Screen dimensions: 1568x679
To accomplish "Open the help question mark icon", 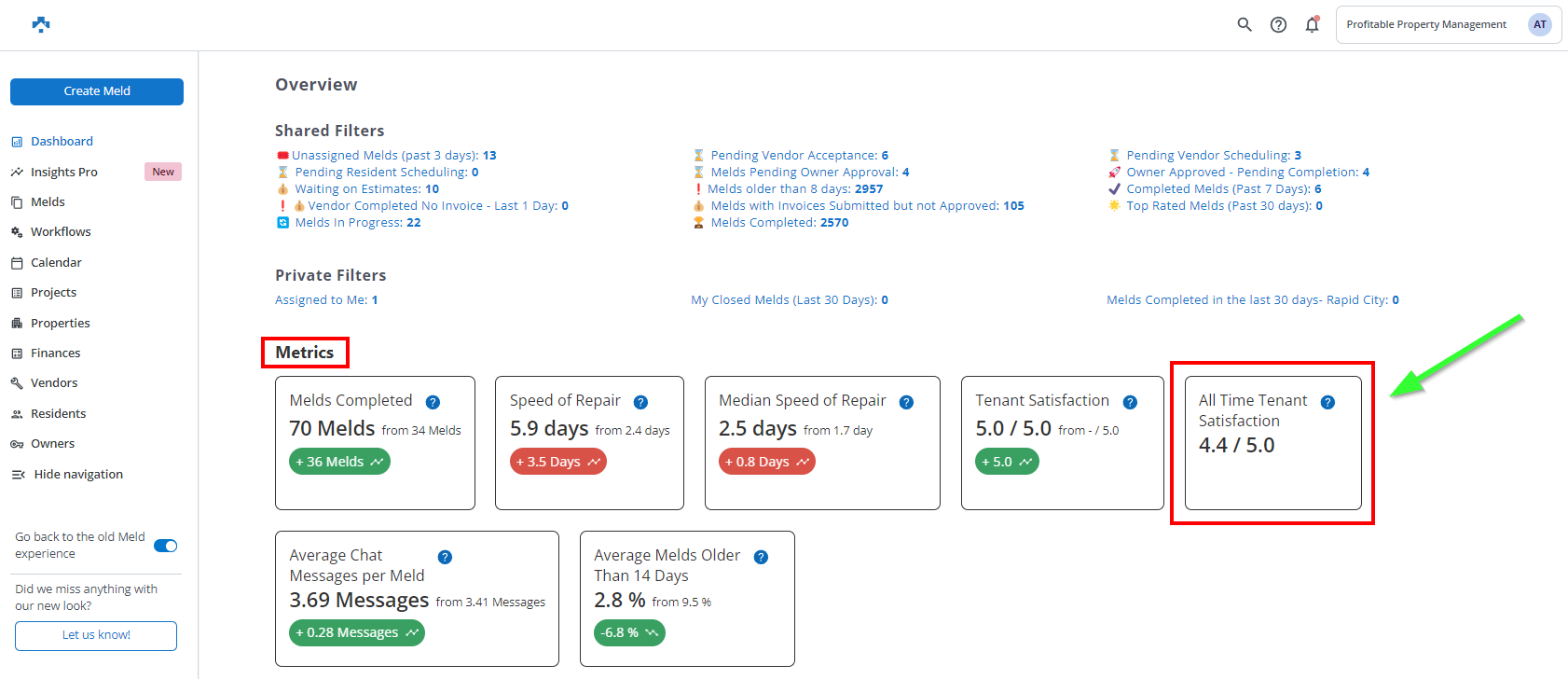I will (x=1278, y=25).
